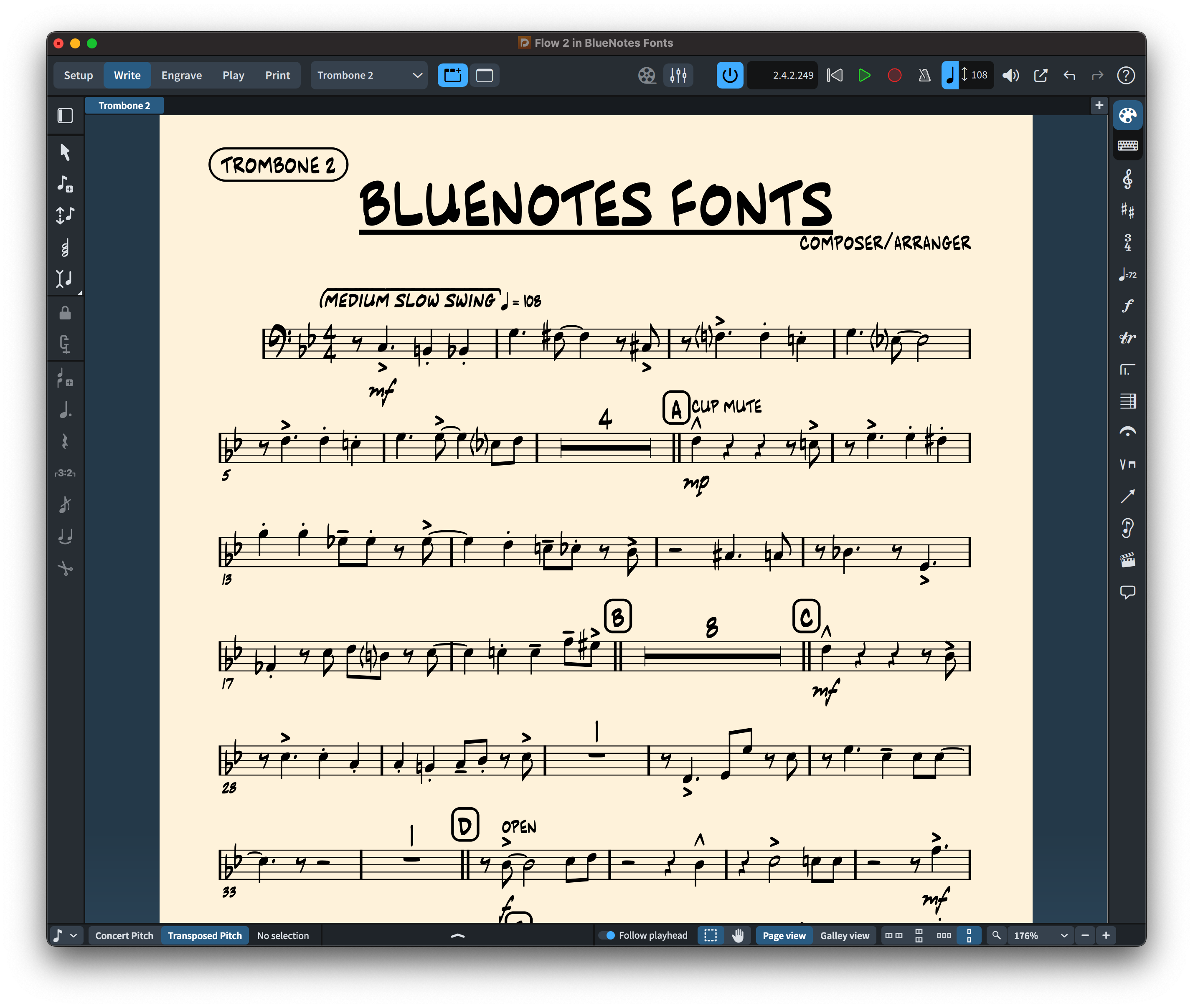The image size is (1193, 1008).
Task: Open Repeat Structures panel
Action: 1127,369
